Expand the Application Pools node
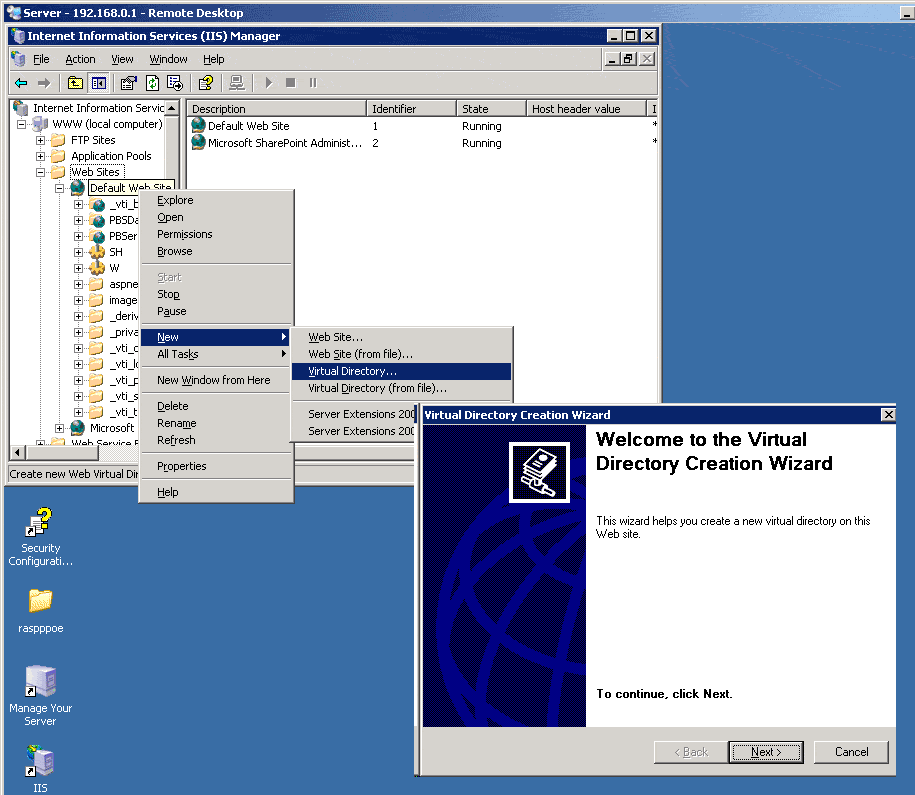The height and width of the screenshot is (795, 915). [40, 156]
